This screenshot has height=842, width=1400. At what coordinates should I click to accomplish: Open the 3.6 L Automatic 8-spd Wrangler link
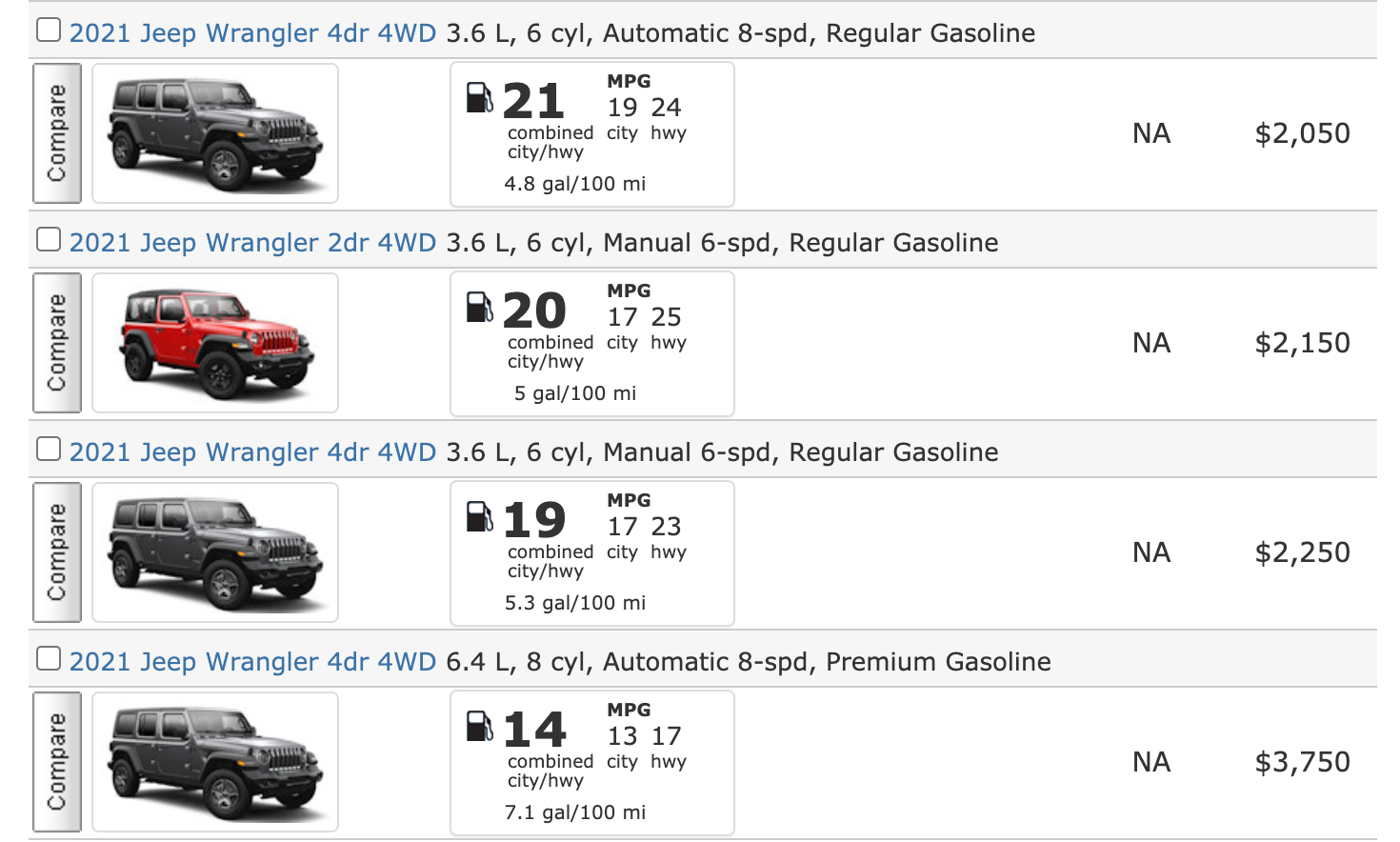point(252,33)
